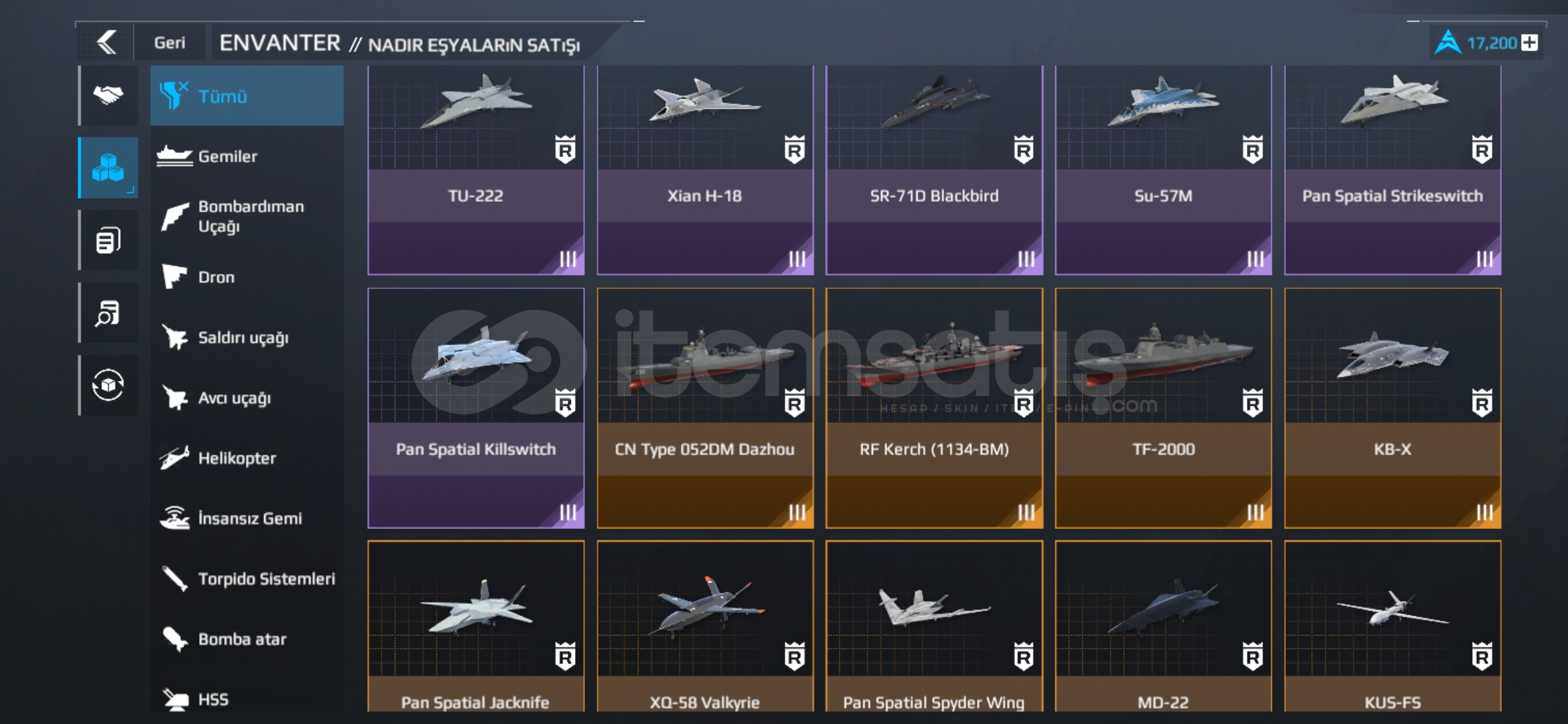Choose the Su-57M aircraft card

tap(1163, 170)
